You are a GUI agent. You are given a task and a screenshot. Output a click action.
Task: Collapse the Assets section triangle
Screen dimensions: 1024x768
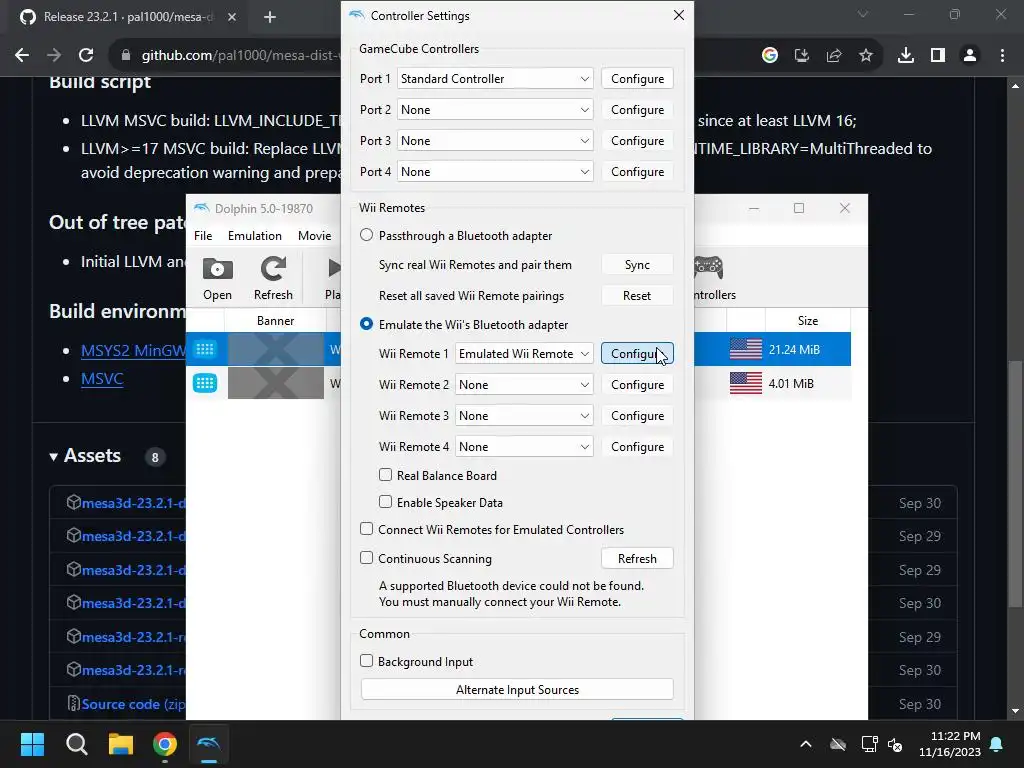click(x=54, y=456)
